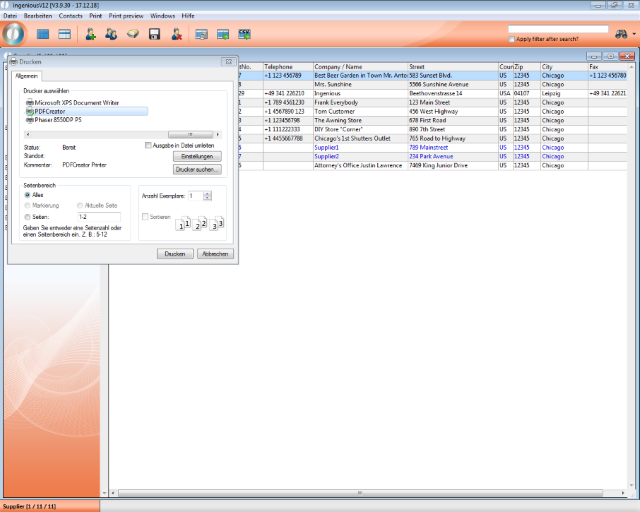Viewport: 640px width, 512px height.
Task: Delete contact with red X person icon
Action: point(176,34)
